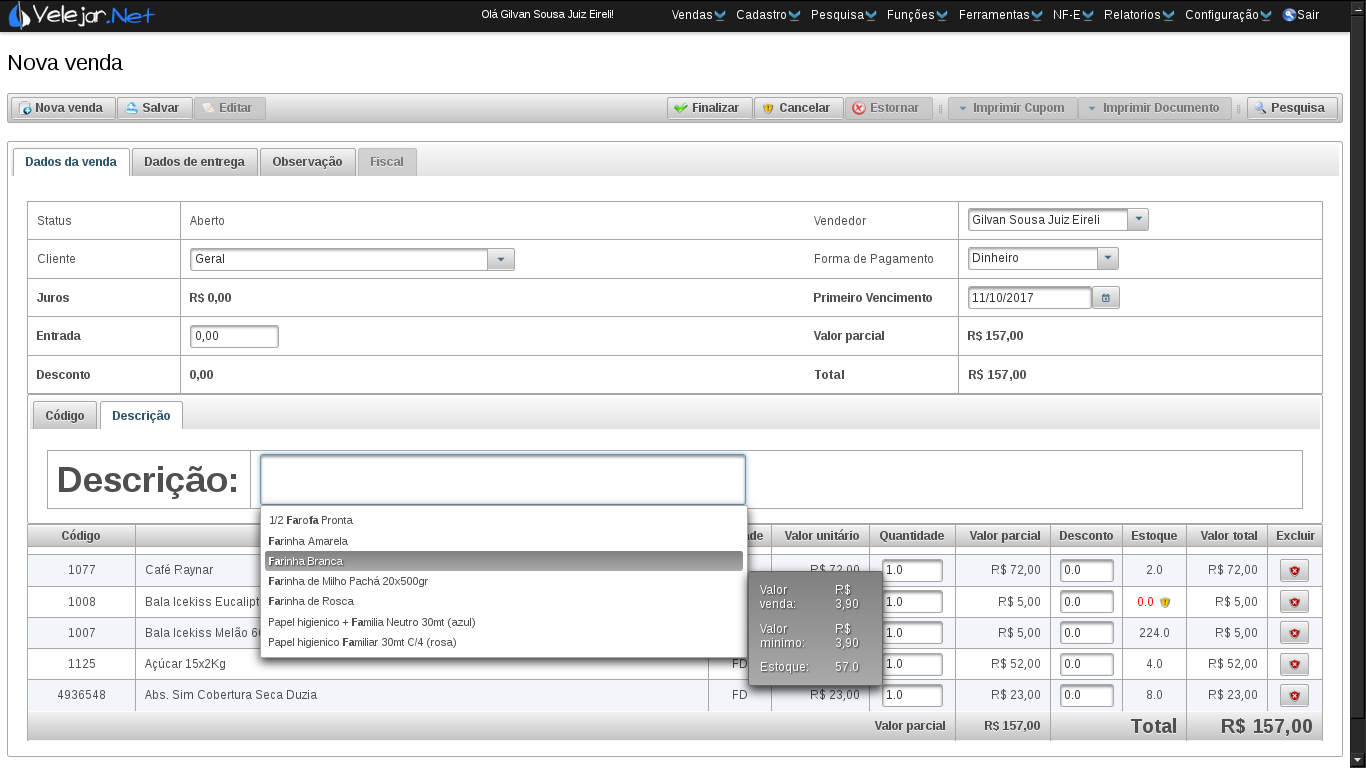Viewport: 1366px width, 768px height.
Task: Switch to the Observação tab
Action: pyautogui.click(x=307, y=162)
